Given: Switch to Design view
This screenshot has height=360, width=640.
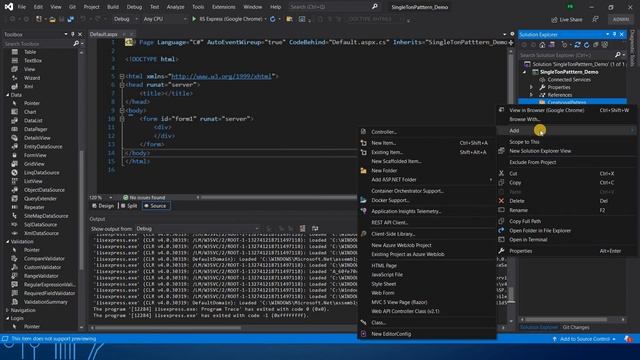Looking at the screenshot, I should (x=103, y=206).
